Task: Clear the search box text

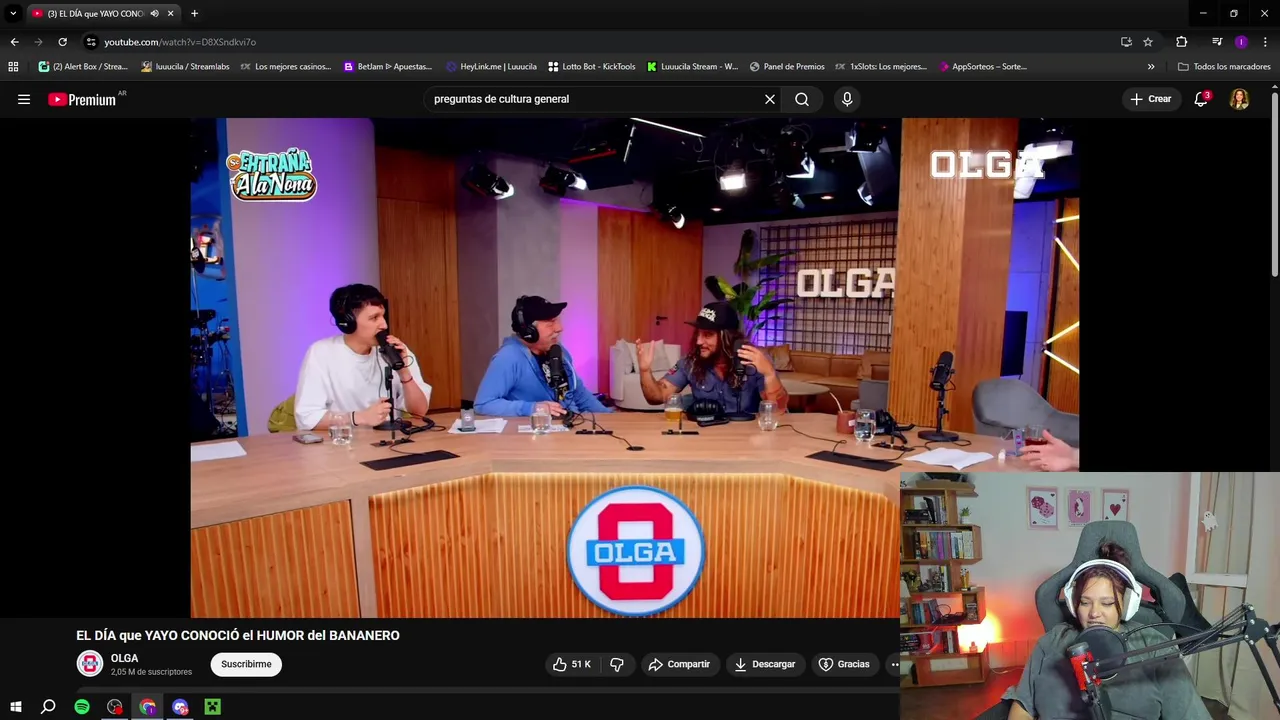Action: coord(770,99)
